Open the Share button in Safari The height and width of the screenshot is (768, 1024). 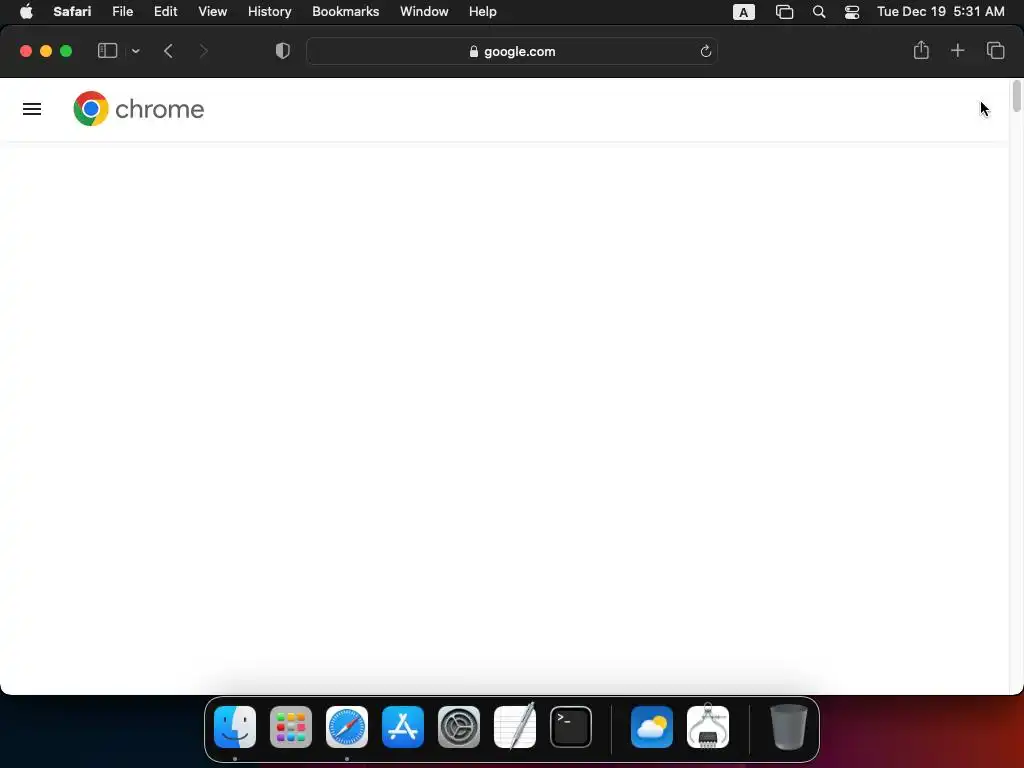point(921,50)
